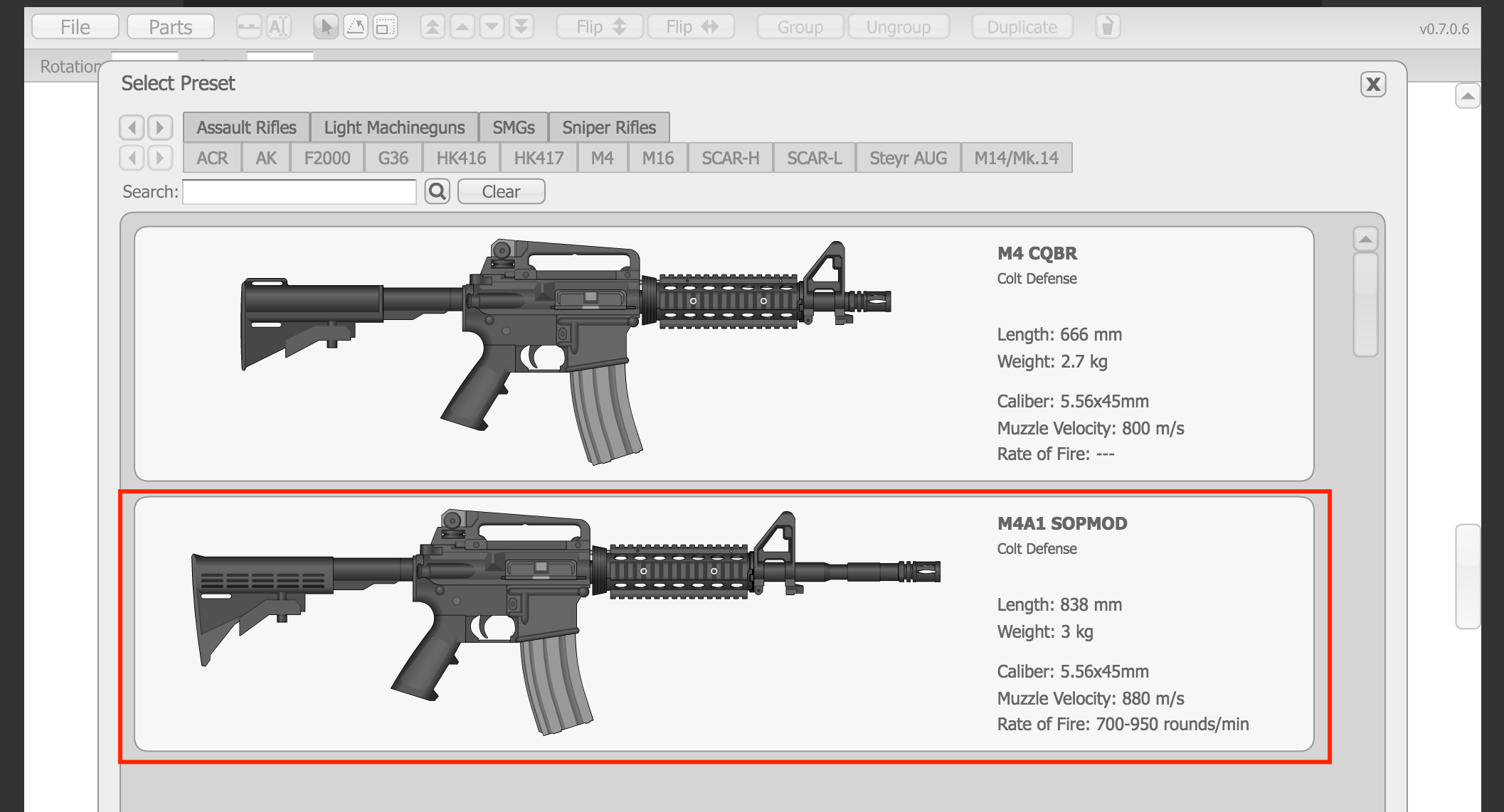Filter presets by M16
Viewport: 1504px width, 812px height.
coord(658,158)
